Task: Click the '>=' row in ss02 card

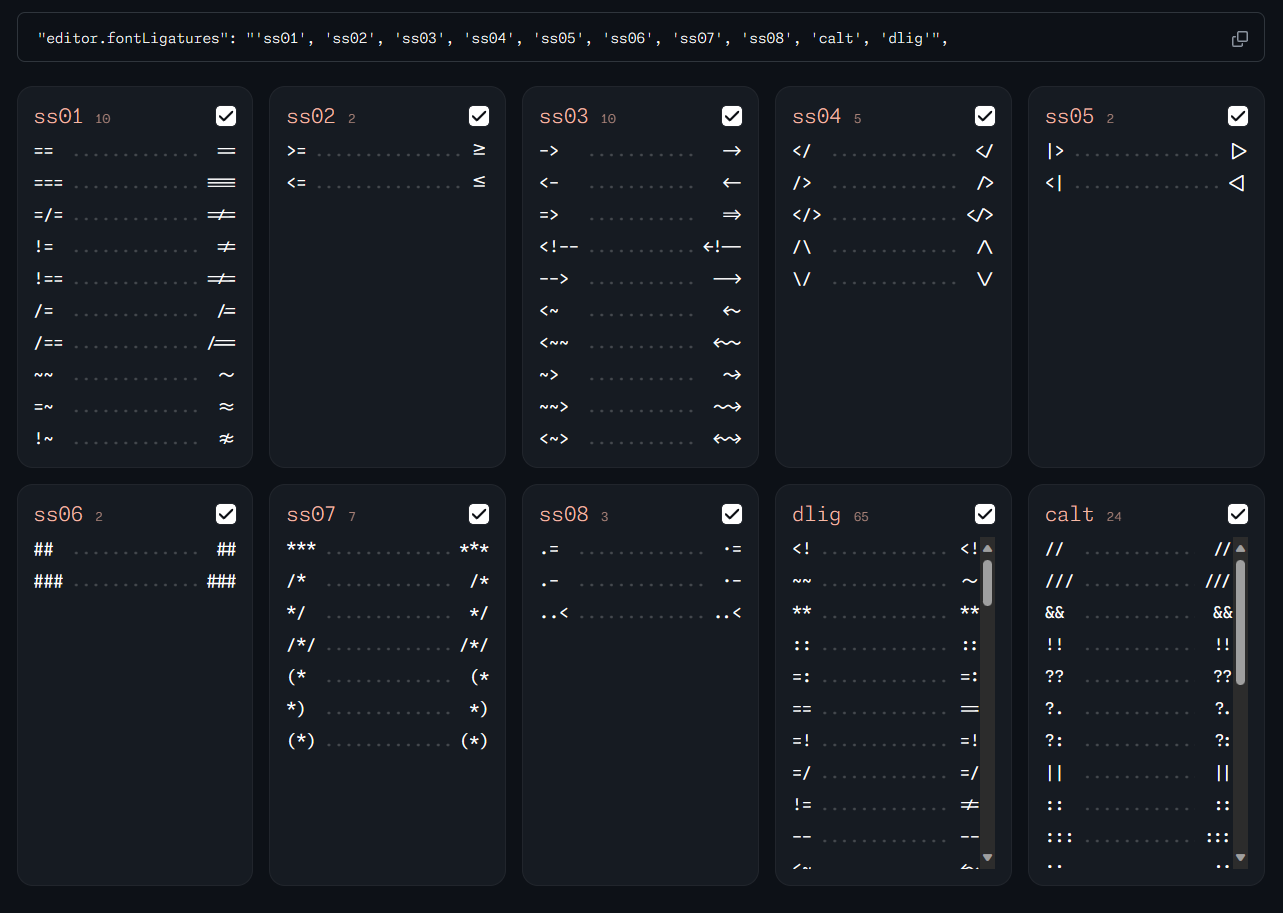Action: 388,151
